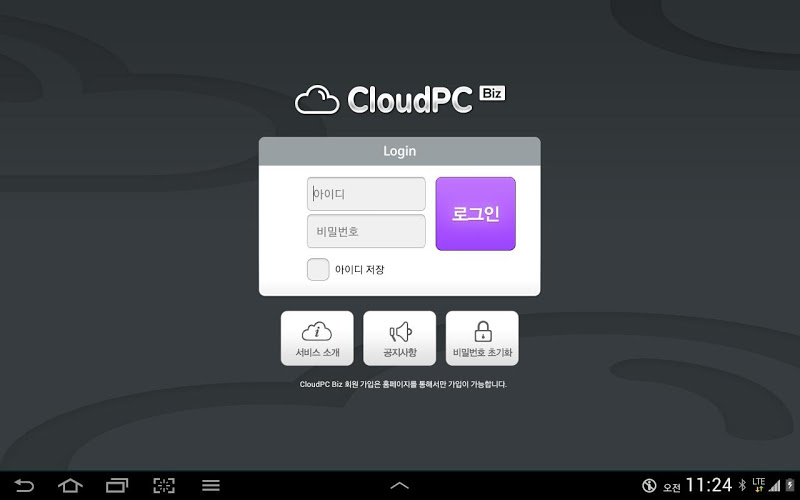This screenshot has height=500, width=800.
Task: Focus the 비밀번호 password field
Action: 366,231
